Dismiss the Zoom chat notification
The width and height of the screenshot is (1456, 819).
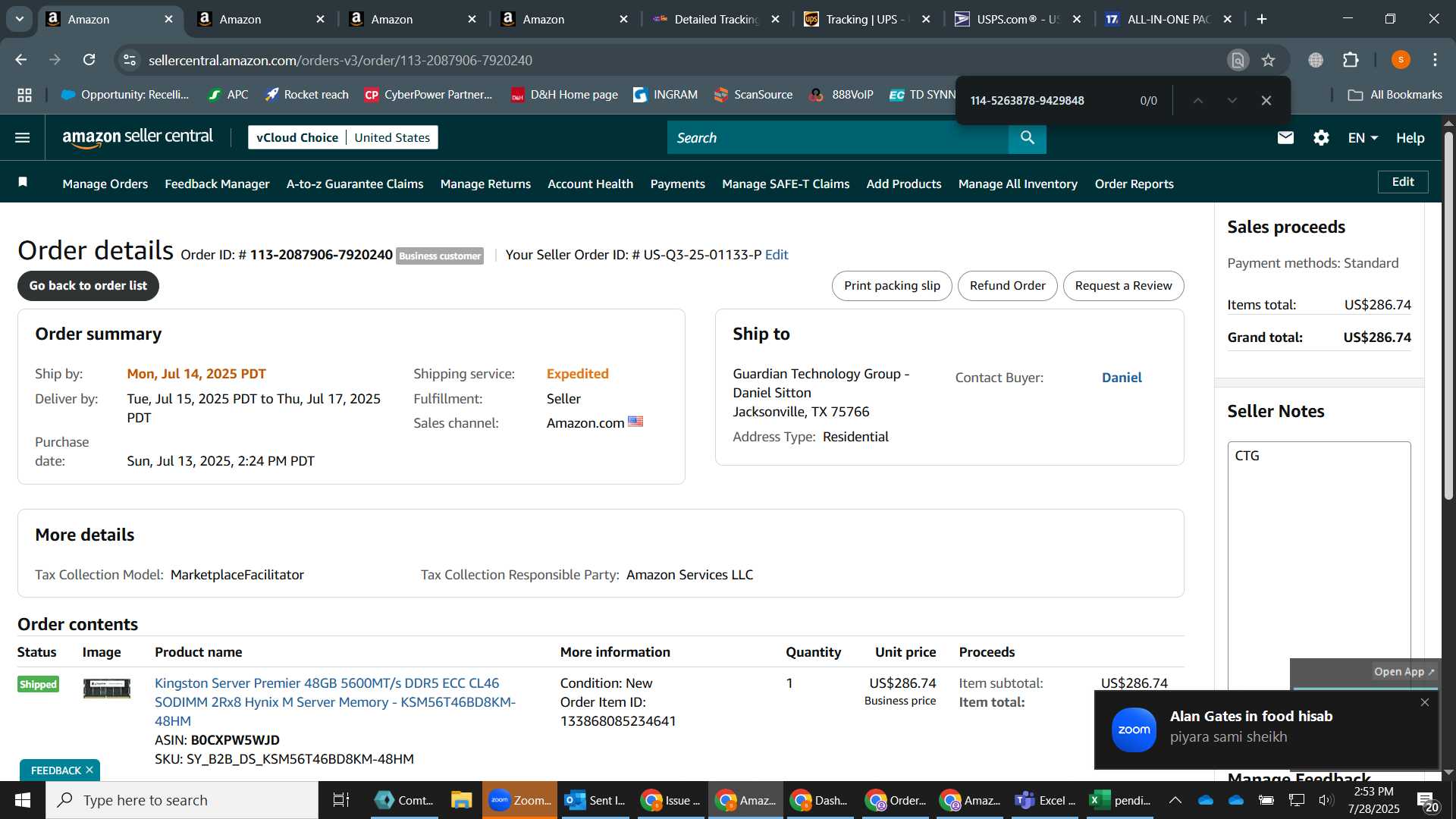tap(1425, 702)
